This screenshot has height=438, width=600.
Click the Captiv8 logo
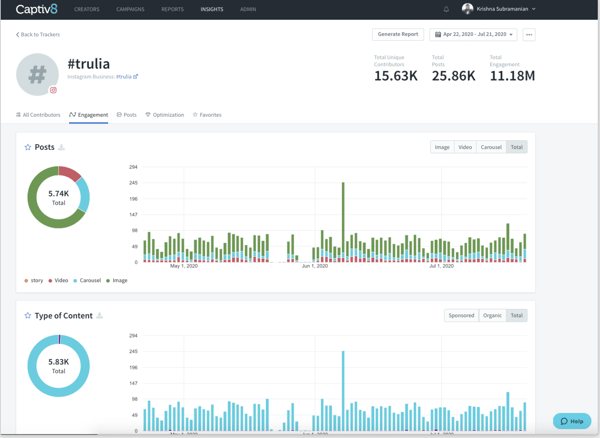37,9
